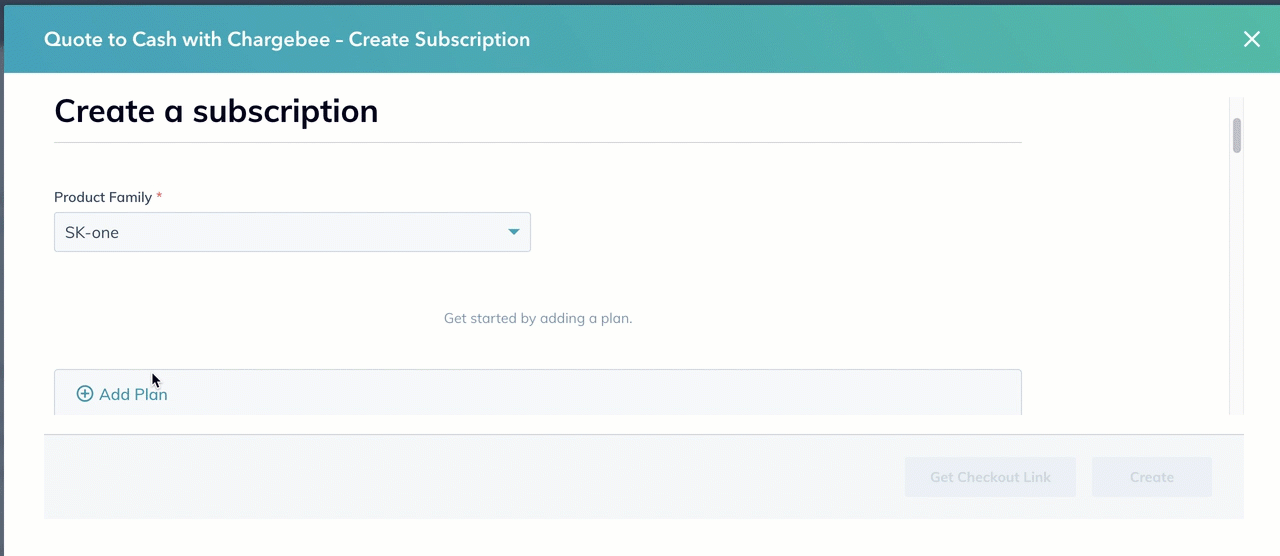Click empty space inside the Add Plan panel
The width and height of the screenshot is (1280, 556).
coord(600,393)
